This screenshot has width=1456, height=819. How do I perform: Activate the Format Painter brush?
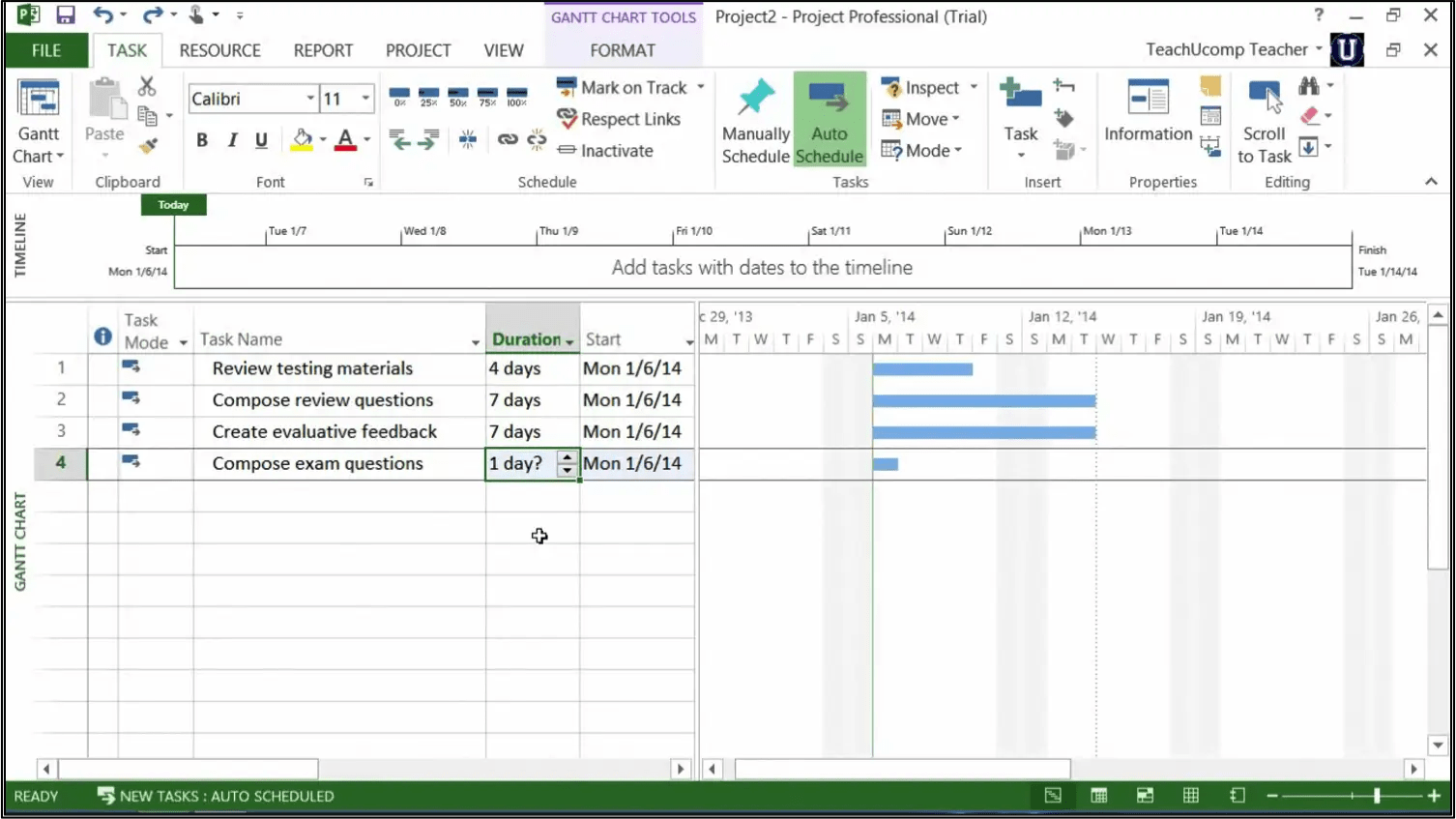[148, 146]
